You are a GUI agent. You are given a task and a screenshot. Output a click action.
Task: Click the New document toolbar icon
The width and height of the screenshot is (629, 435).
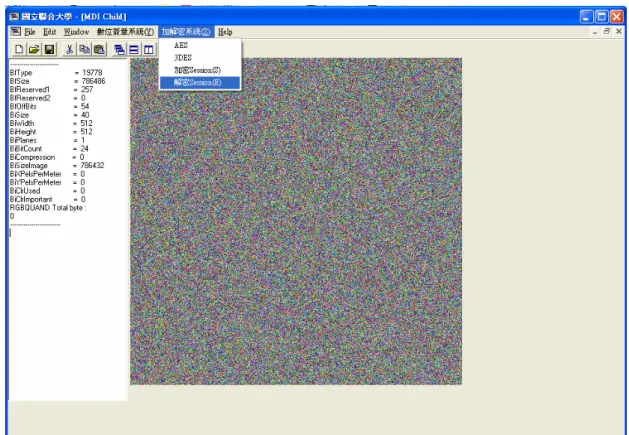(19, 49)
